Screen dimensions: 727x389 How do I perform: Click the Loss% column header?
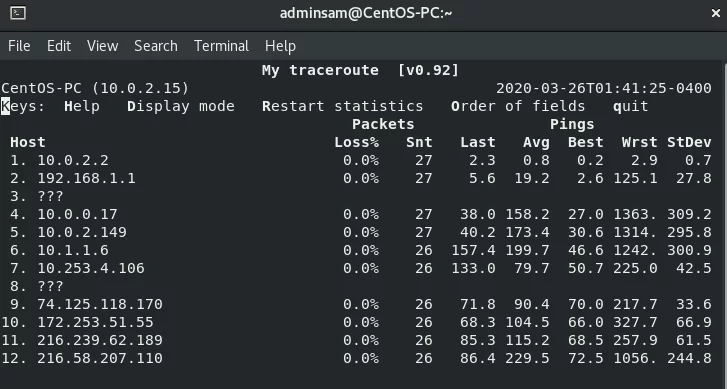coord(357,142)
